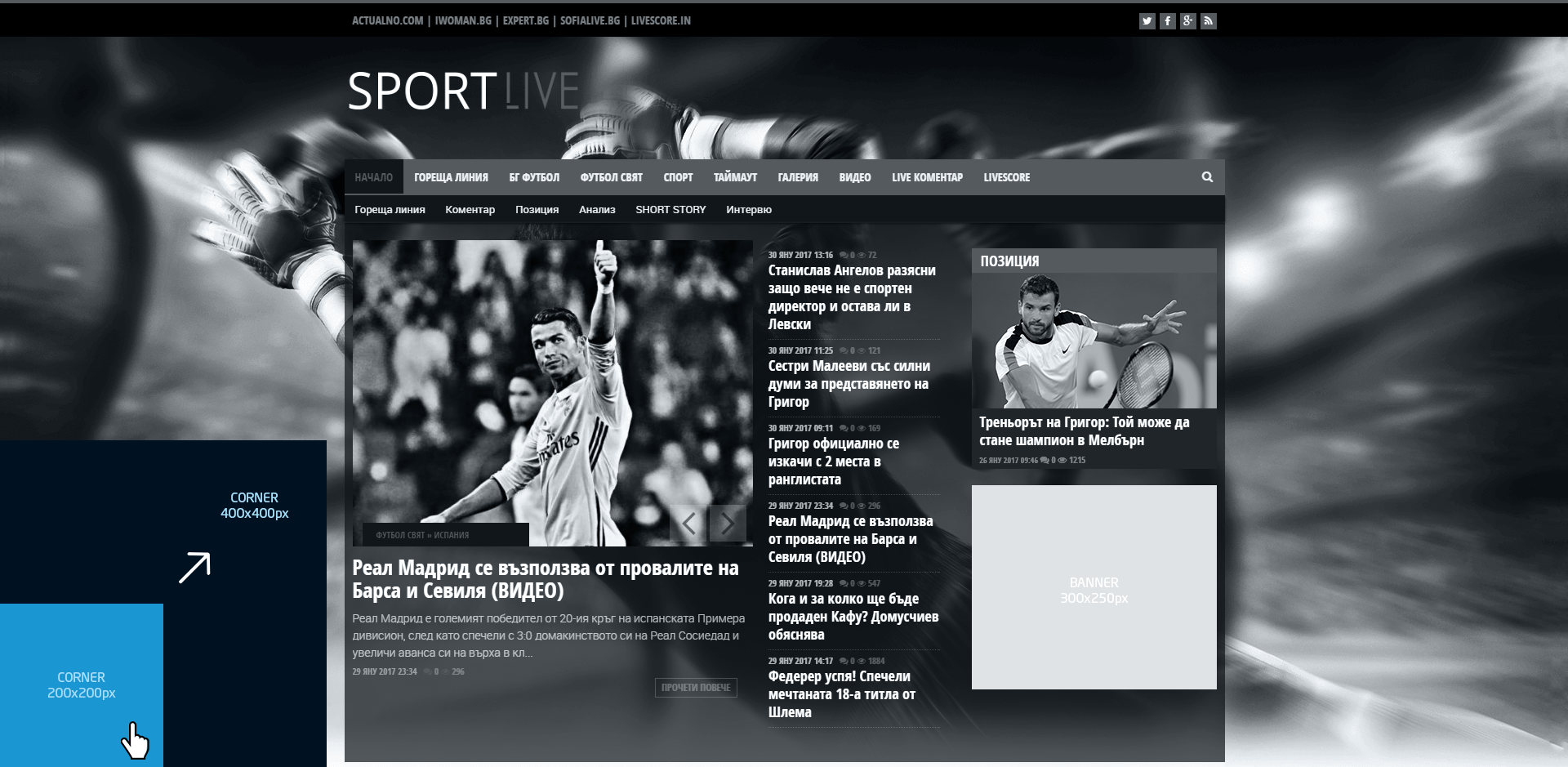This screenshot has height=767, width=1568.
Task: Open the Twitter social icon
Action: pyautogui.click(x=1147, y=21)
